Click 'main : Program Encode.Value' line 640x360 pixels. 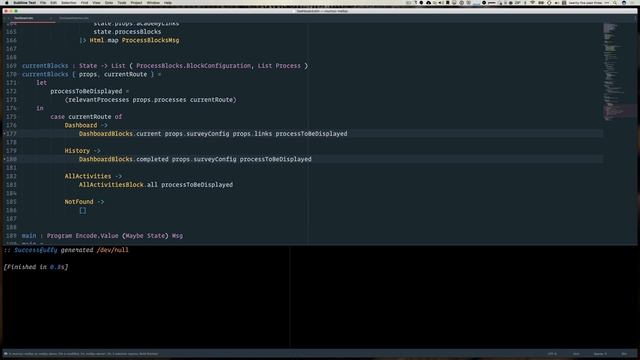coord(102,236)
